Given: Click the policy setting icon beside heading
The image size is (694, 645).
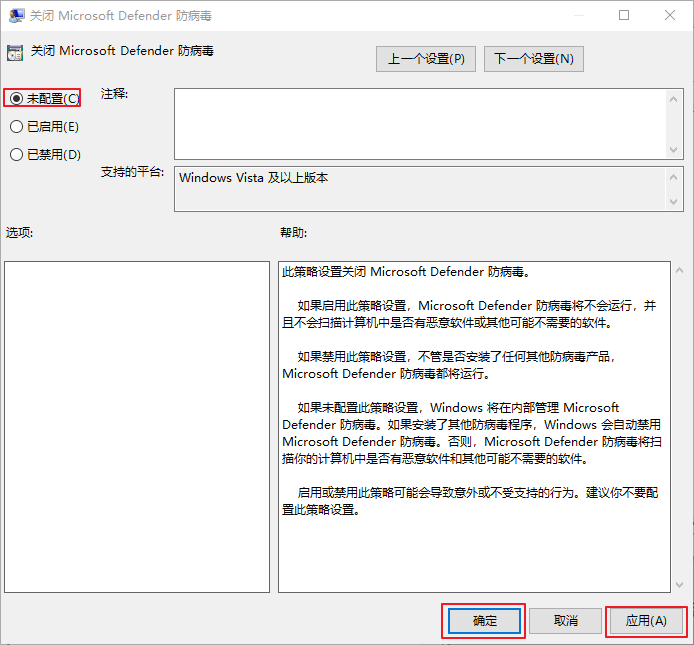Looking at the screenshot, I should coord(15,53).
